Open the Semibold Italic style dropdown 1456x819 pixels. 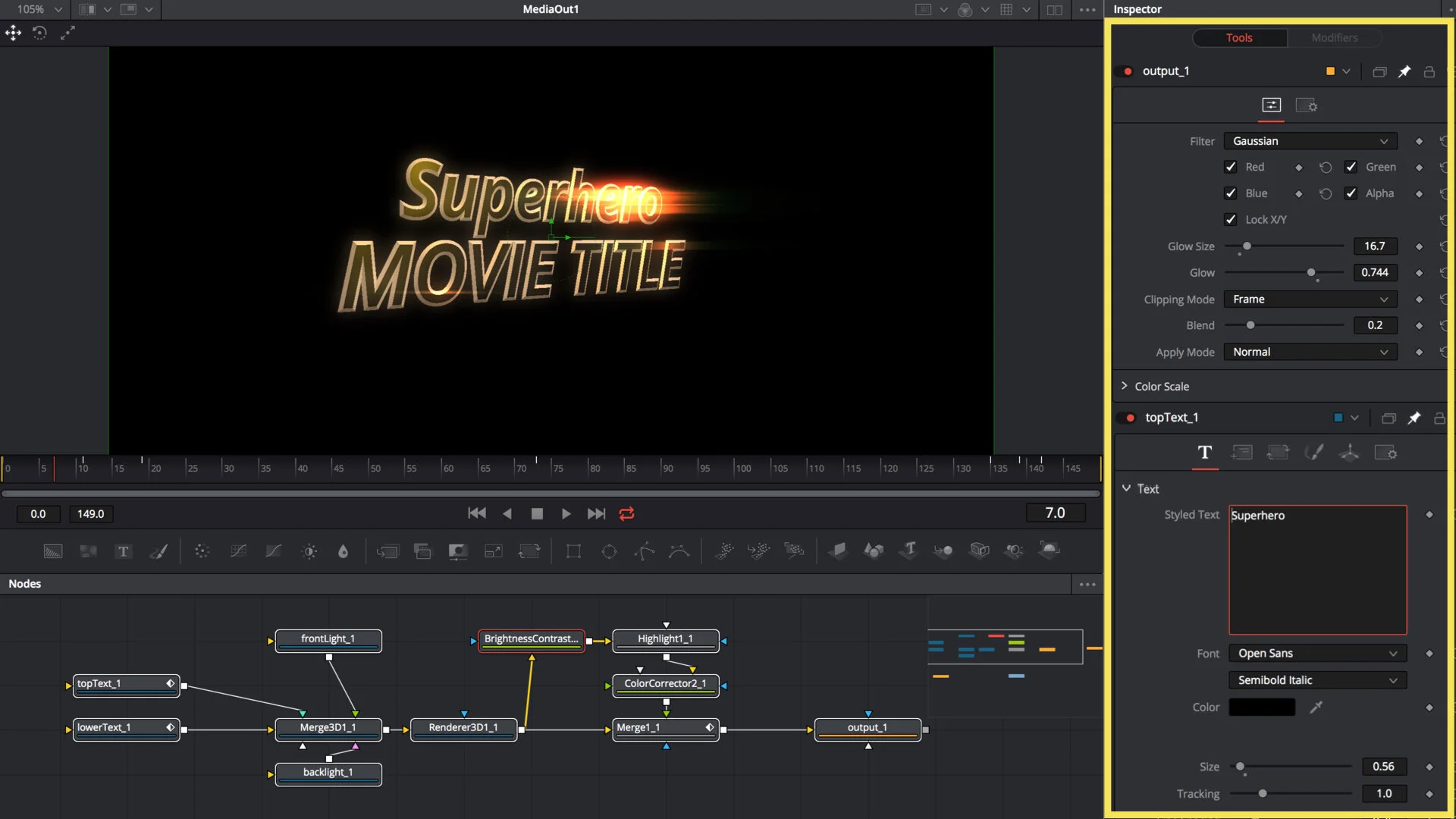click(1316, 680)
